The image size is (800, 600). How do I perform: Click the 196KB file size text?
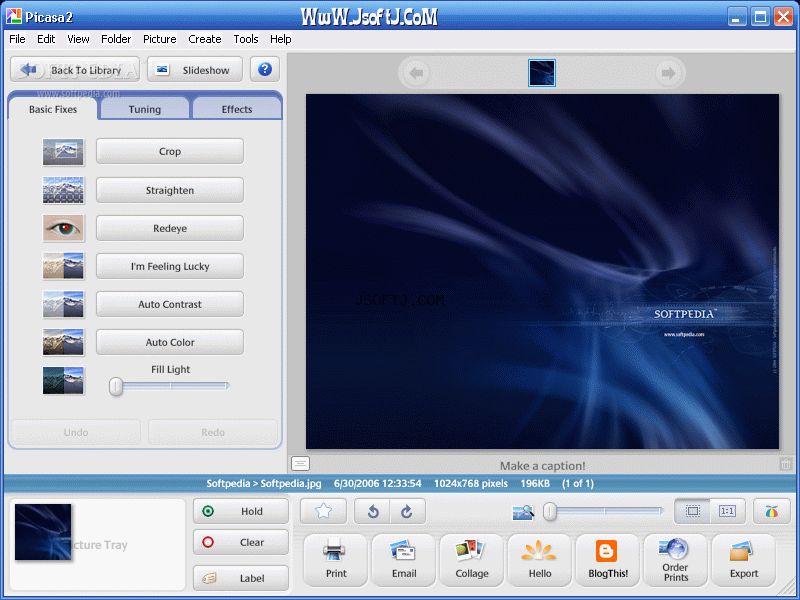coord(535,483)
